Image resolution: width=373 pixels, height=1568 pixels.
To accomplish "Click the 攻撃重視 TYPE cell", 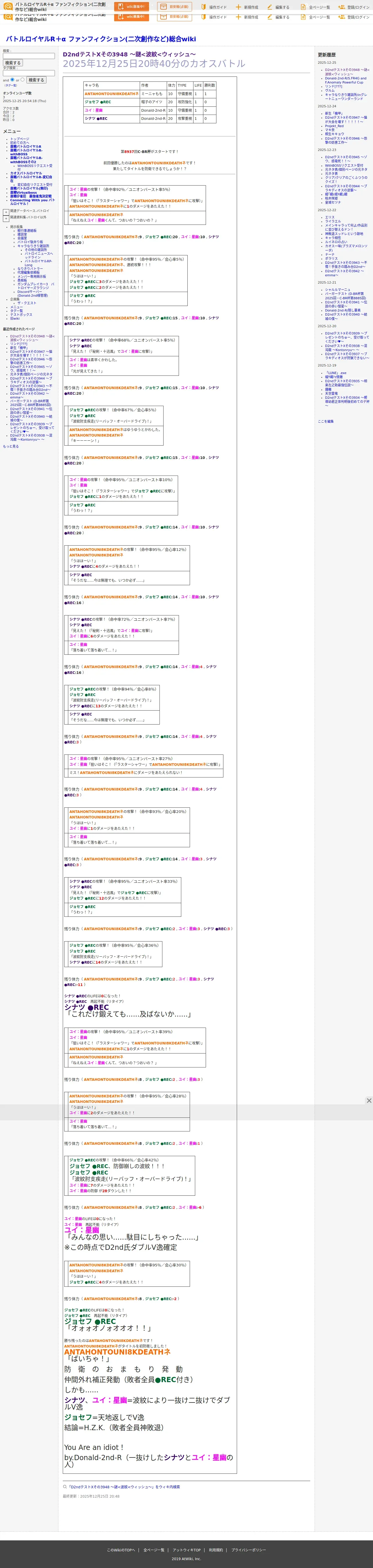I will pos(185,119).
